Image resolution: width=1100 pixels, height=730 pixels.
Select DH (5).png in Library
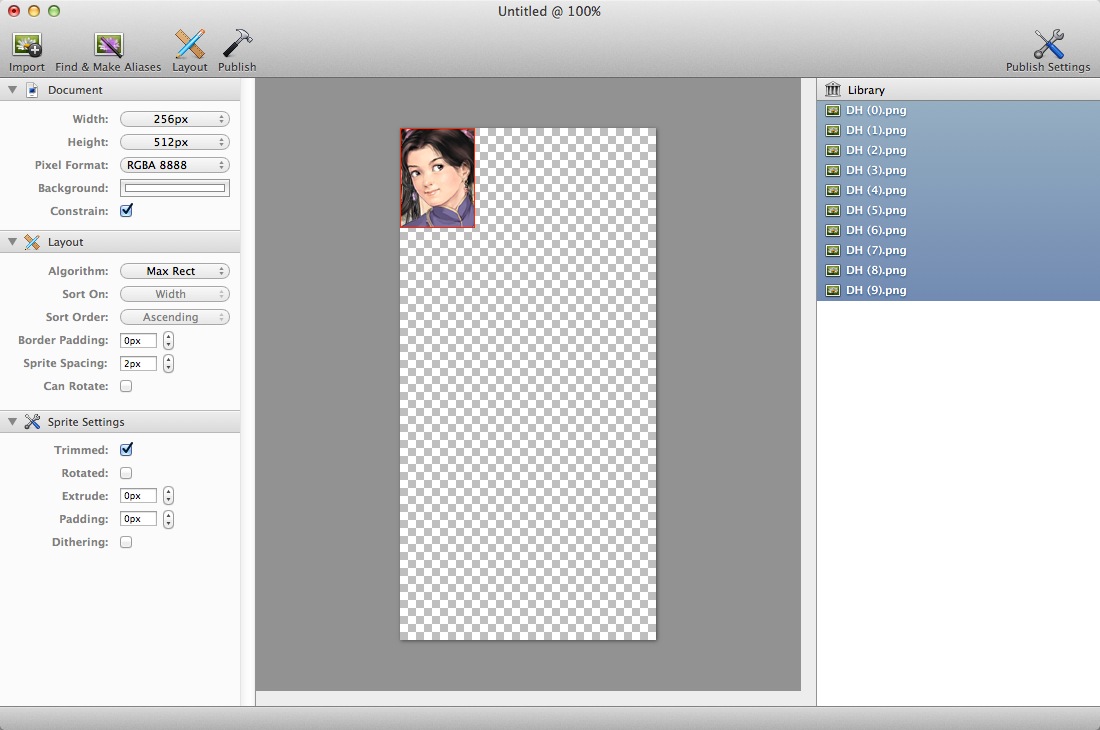(x=876, y=210)
